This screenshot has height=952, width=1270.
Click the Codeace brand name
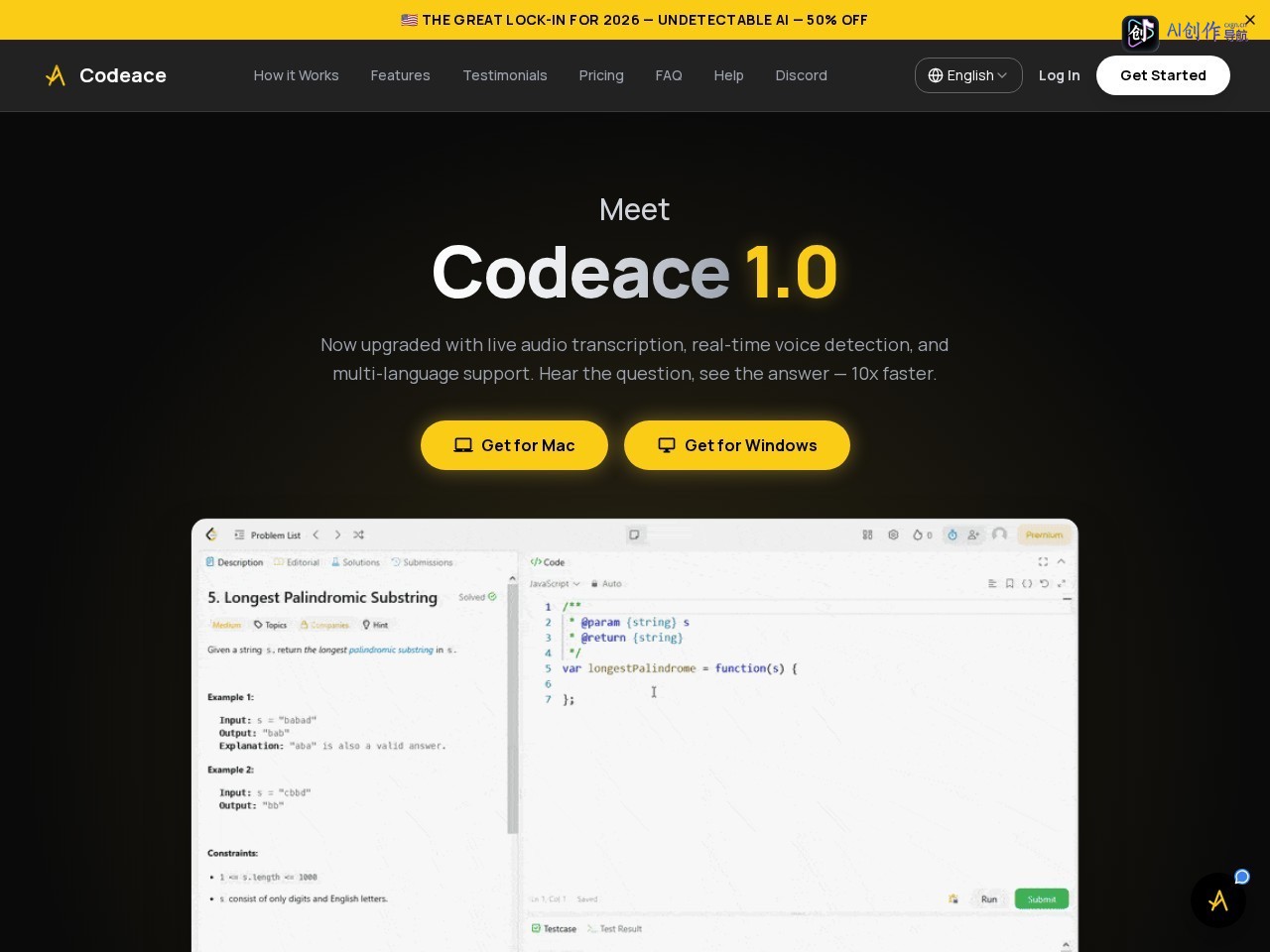coord(123,75)
